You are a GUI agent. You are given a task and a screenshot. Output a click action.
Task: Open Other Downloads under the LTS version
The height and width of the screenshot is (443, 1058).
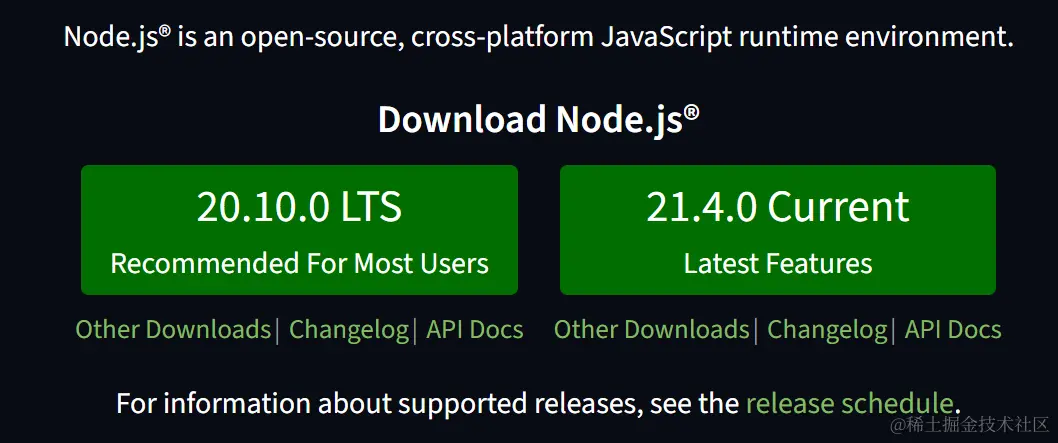click(x=173, y=330)
